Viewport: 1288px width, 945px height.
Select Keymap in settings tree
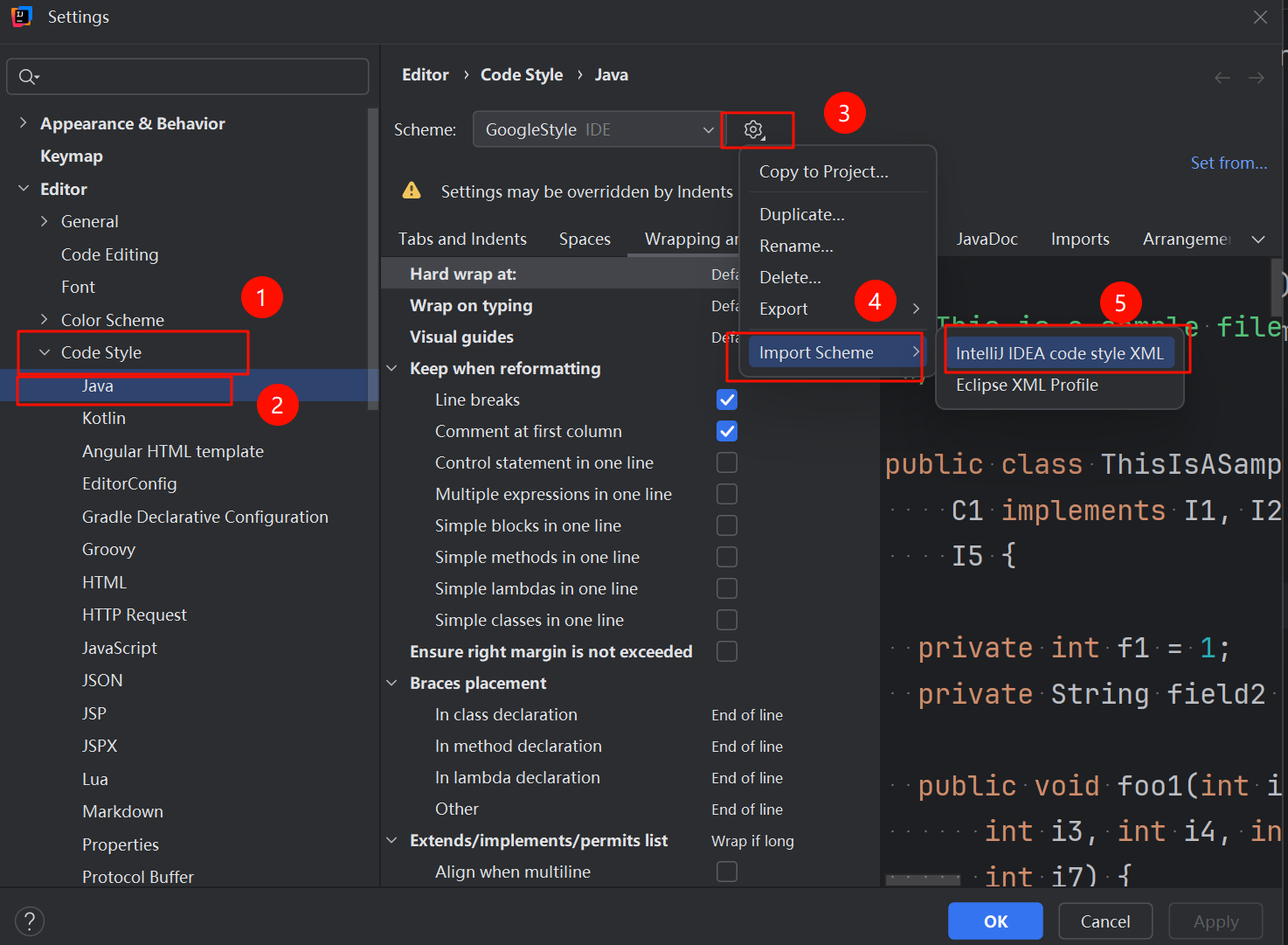point(72,156)
